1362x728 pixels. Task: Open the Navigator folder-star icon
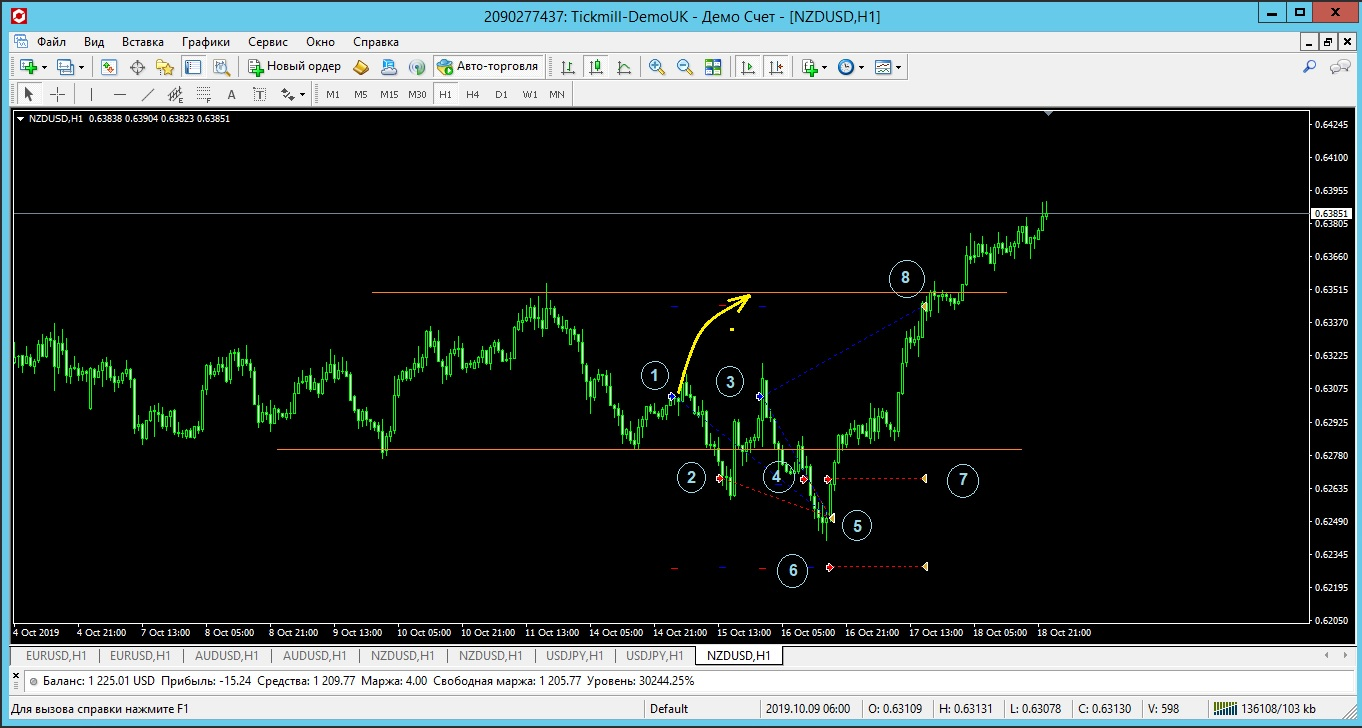pyautogui.click(x=165, y=67)
